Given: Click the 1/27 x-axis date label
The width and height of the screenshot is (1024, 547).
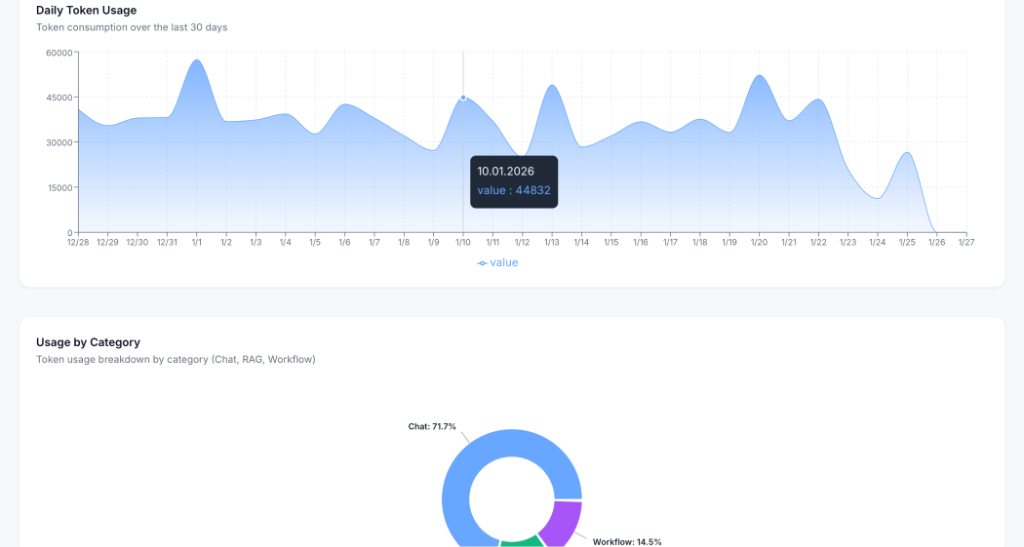Looking at the screenshot, I should pos(966,242).
